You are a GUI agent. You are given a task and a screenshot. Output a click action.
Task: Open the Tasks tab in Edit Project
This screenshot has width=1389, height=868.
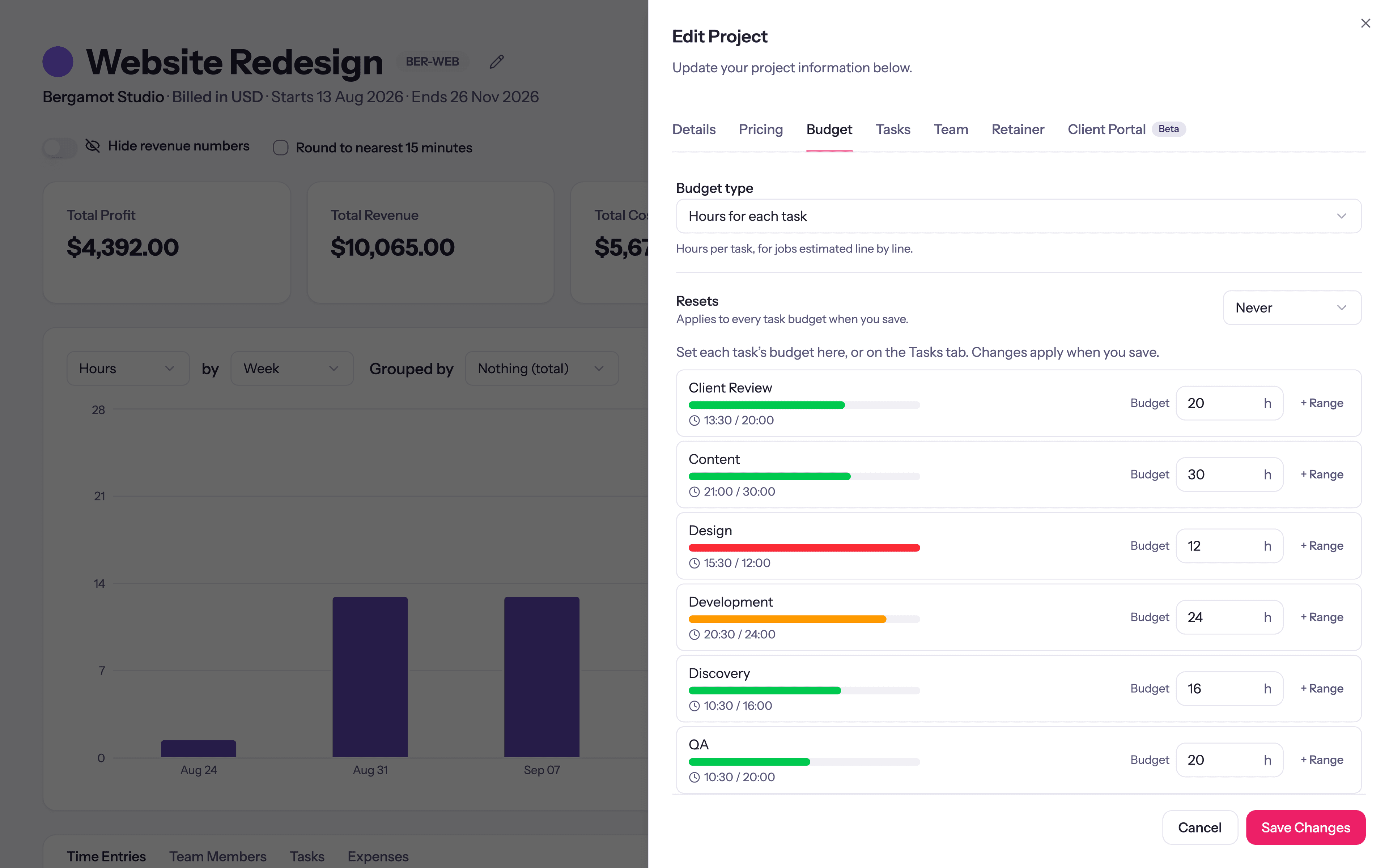[x=892, y=129]
